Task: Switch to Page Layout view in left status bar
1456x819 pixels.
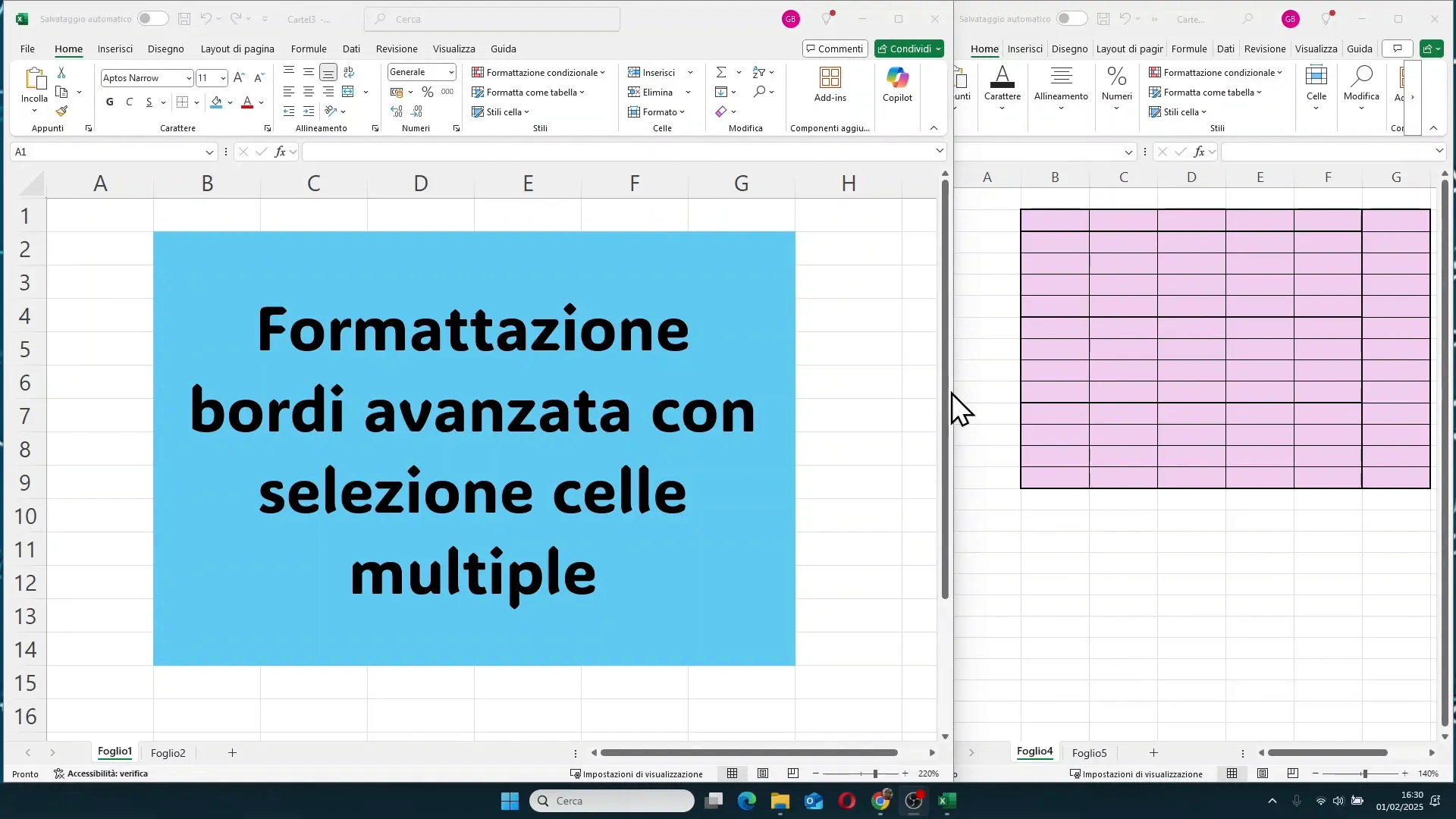Action: [763, 773]
